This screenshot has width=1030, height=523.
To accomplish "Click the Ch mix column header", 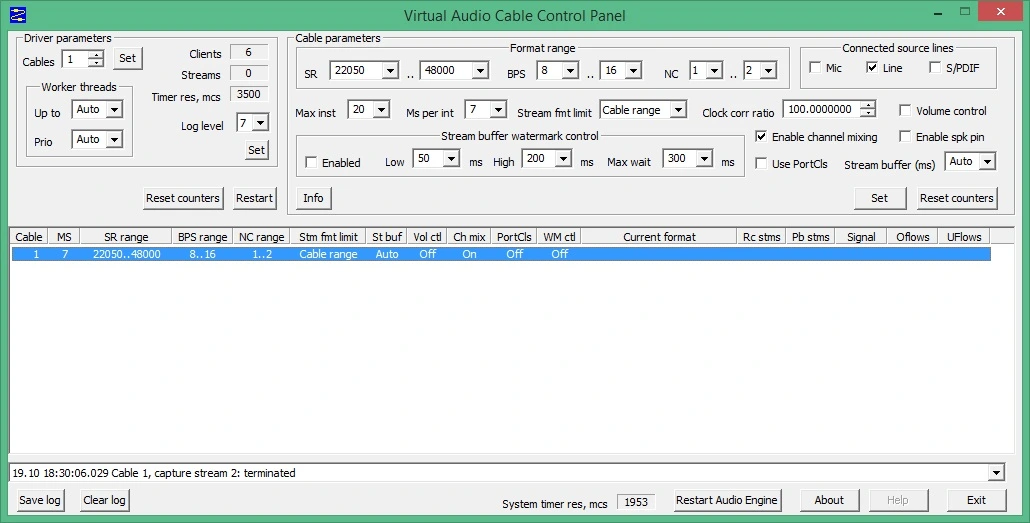I will coord(469,237).
